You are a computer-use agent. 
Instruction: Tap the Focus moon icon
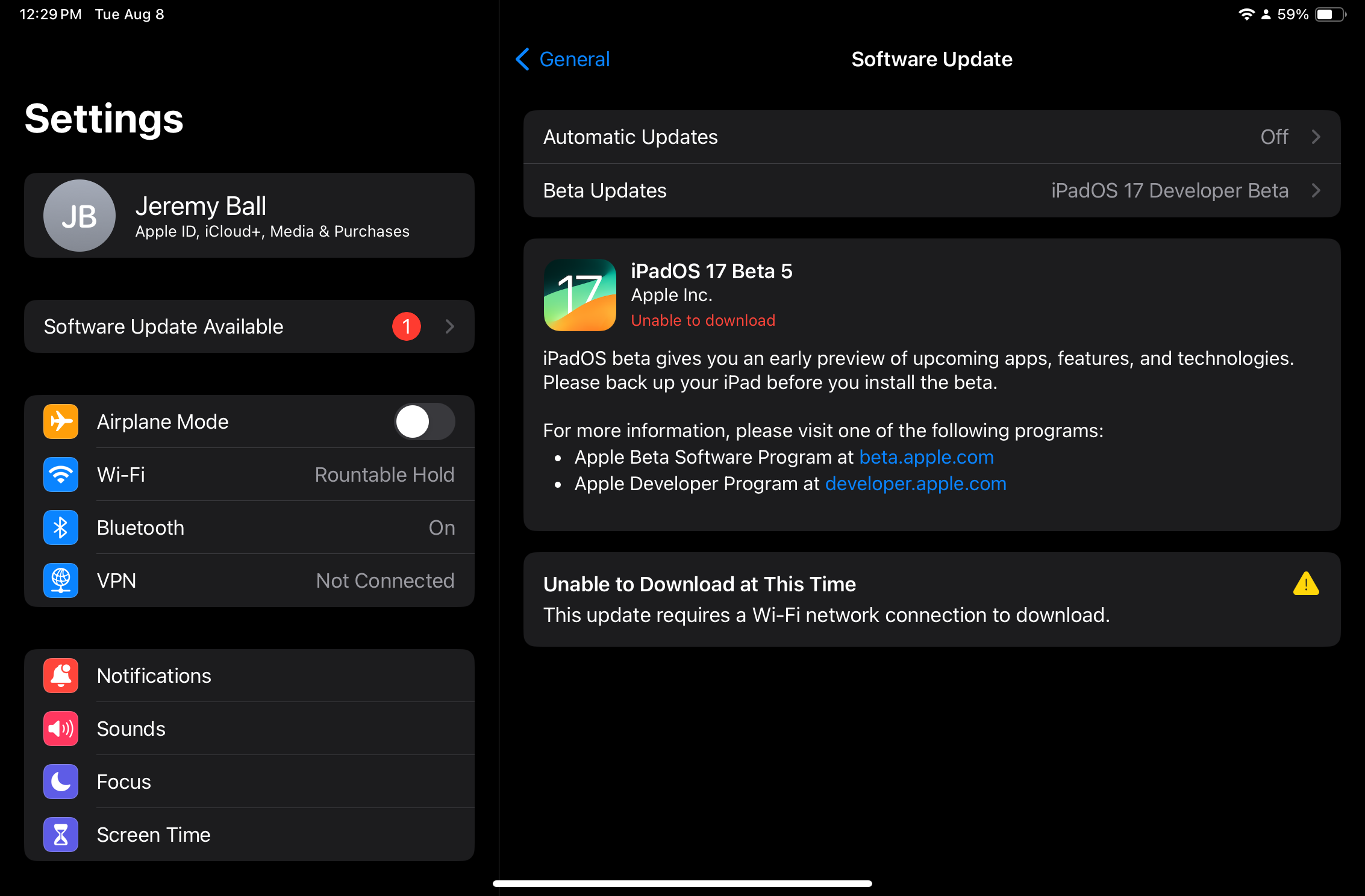point(61,782)
